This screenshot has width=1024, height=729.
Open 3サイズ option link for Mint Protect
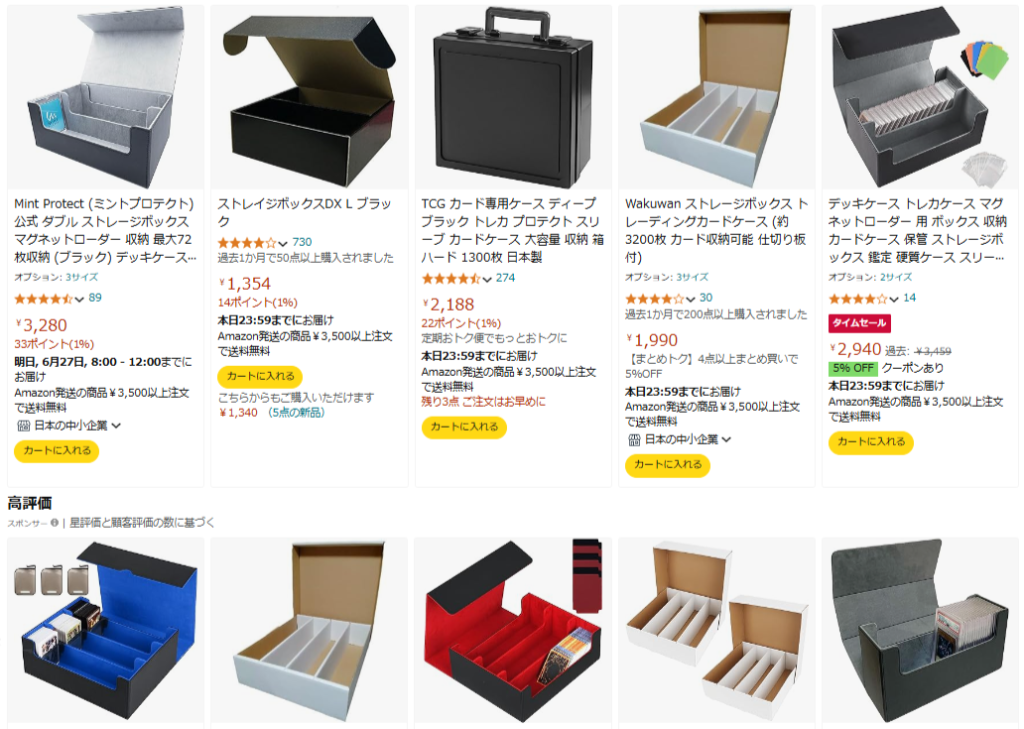[82, 278]
